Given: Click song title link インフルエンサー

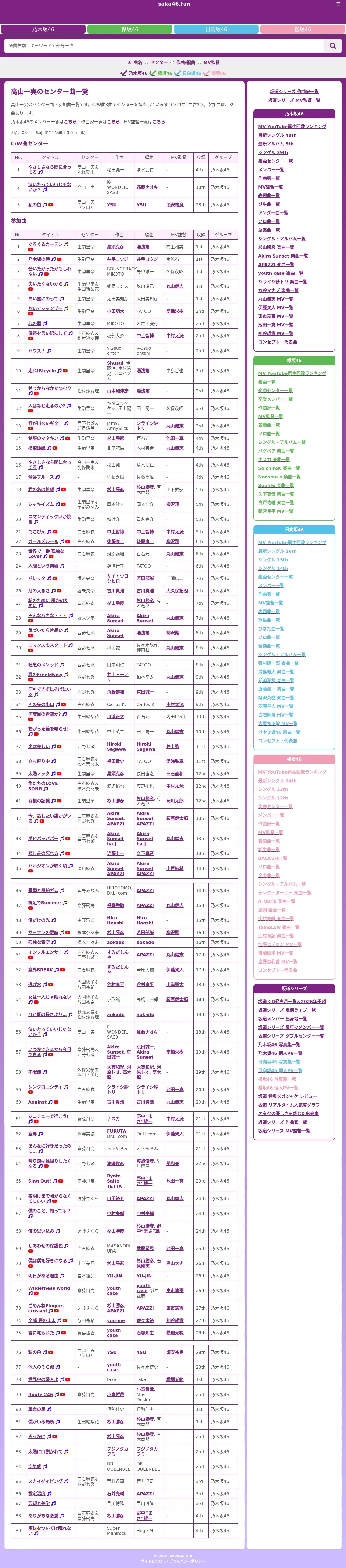Looking at the screenshot, I should pos(45,952).
